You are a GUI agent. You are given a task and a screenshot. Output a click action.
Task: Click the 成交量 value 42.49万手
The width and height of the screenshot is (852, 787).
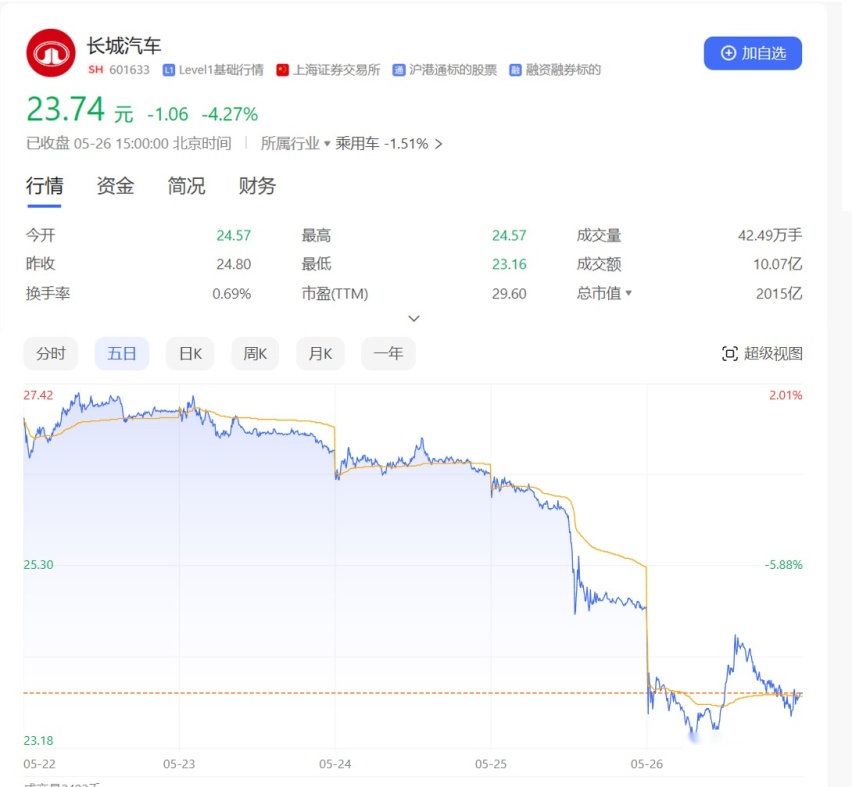[x=770, y=235]
